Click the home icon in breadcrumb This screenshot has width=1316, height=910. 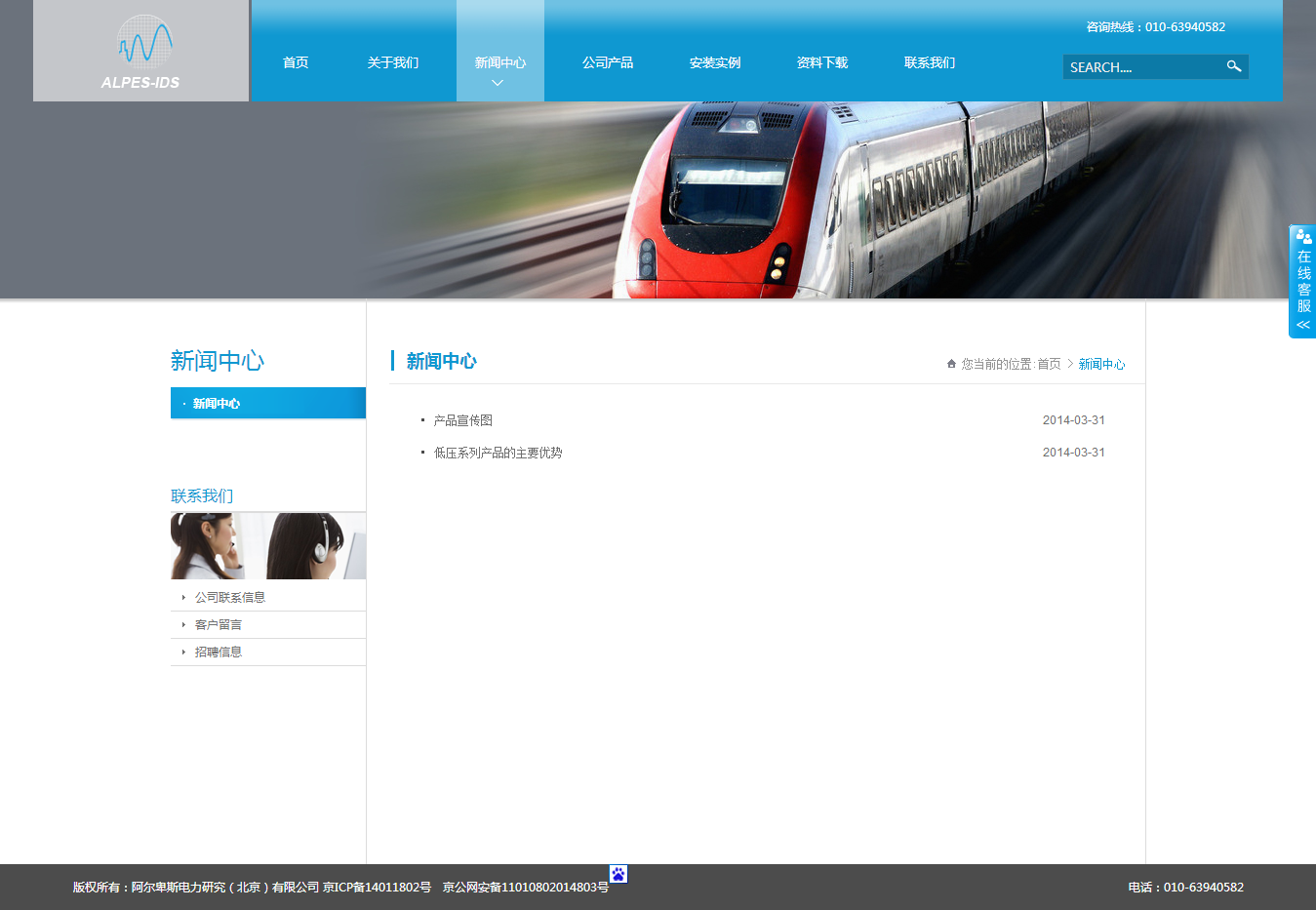click(951, 364)
